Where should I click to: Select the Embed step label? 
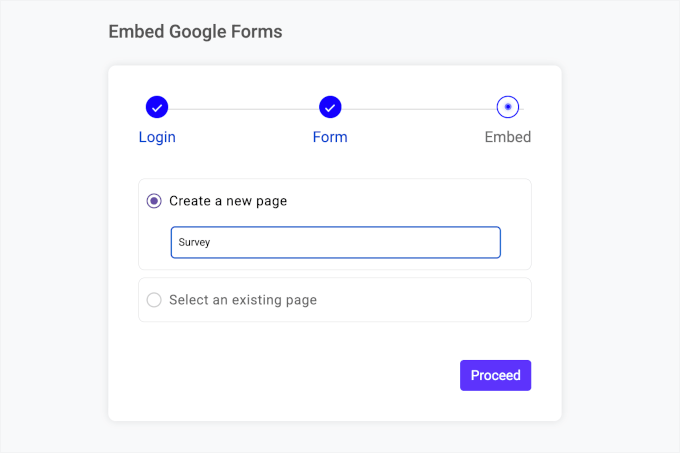508,137
